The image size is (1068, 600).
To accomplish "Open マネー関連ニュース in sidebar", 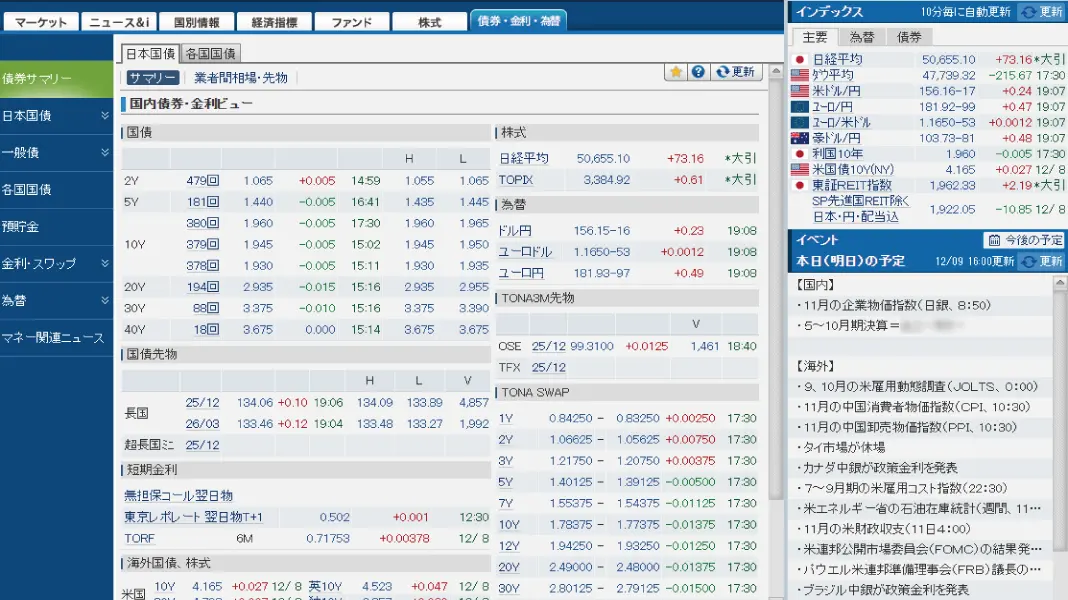I will [x=57, y=338].
